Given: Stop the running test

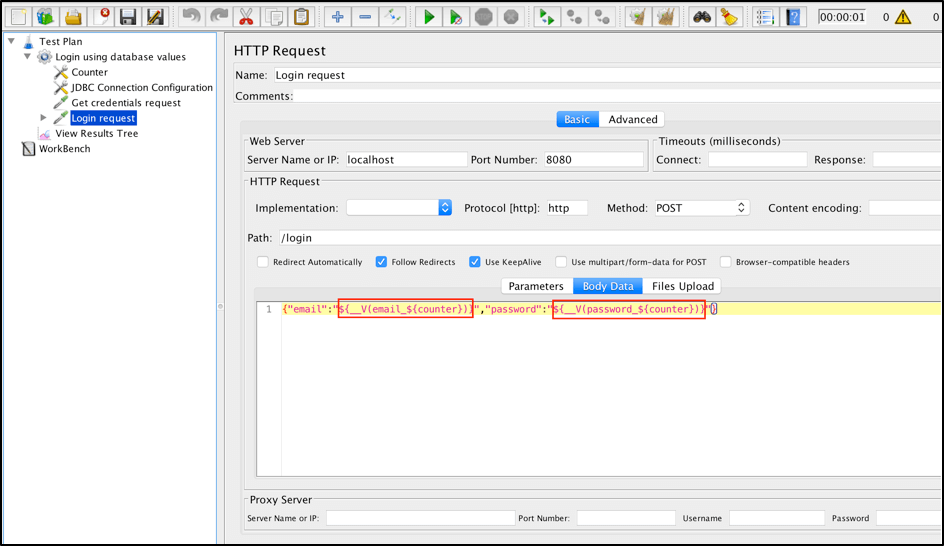Looking at the screenshot, I should [x=483, y=16].
